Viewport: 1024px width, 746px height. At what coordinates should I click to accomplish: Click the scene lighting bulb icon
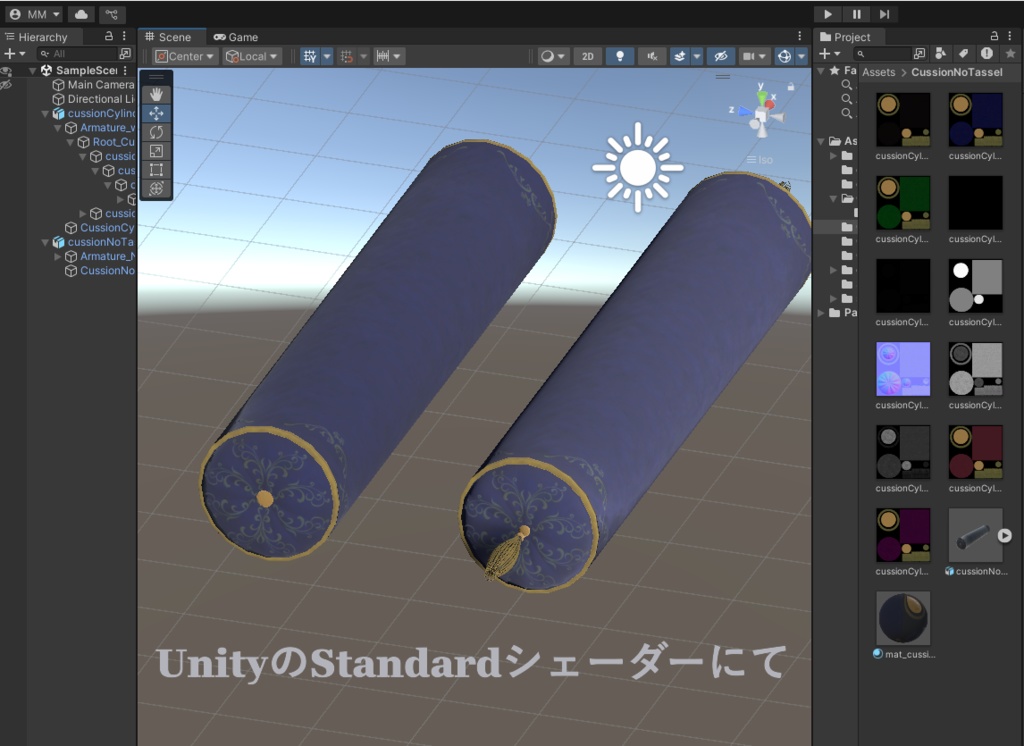[x=620, y=56]
